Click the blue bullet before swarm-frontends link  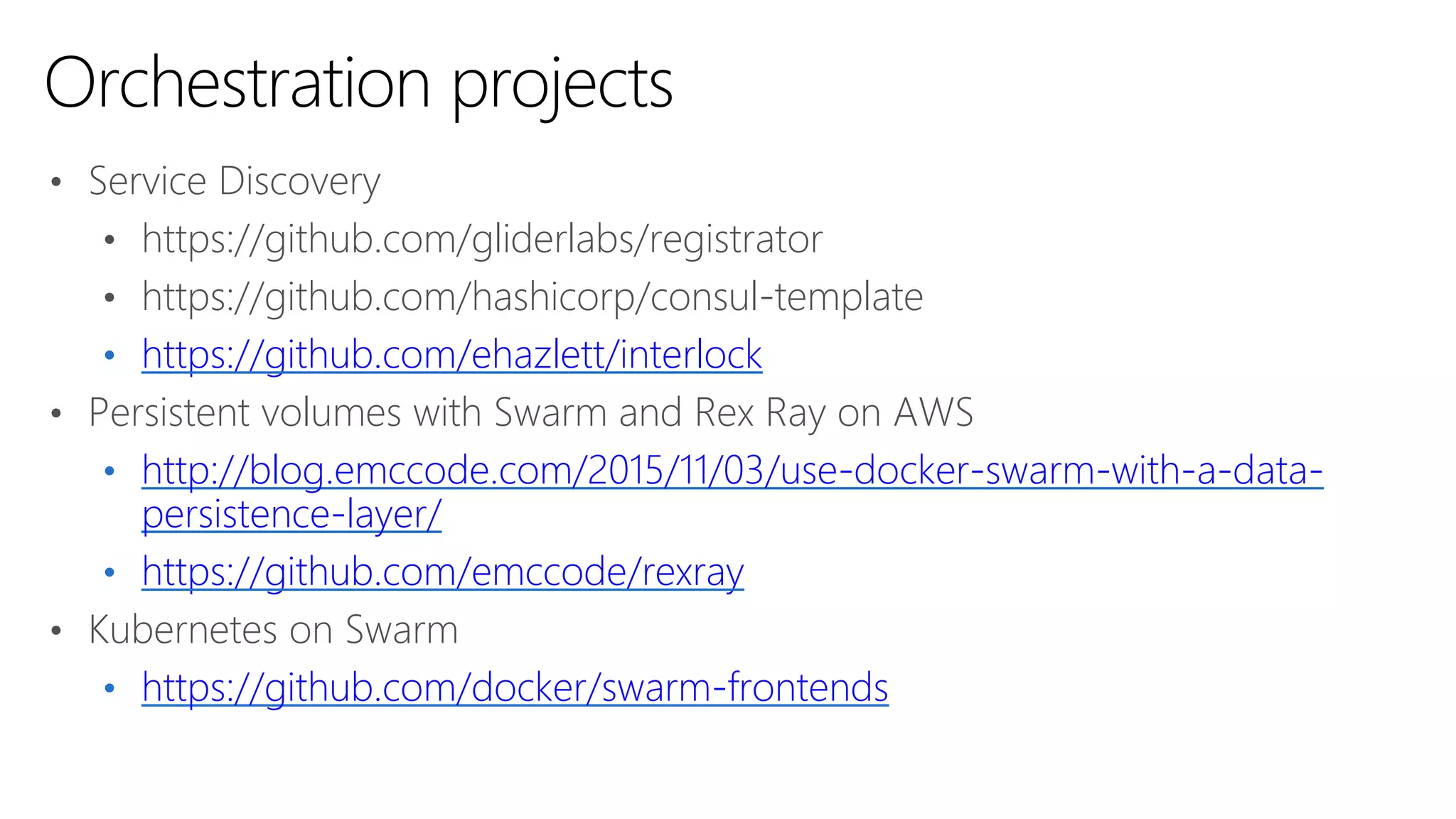pyautogui.click(x=109, y=688)
